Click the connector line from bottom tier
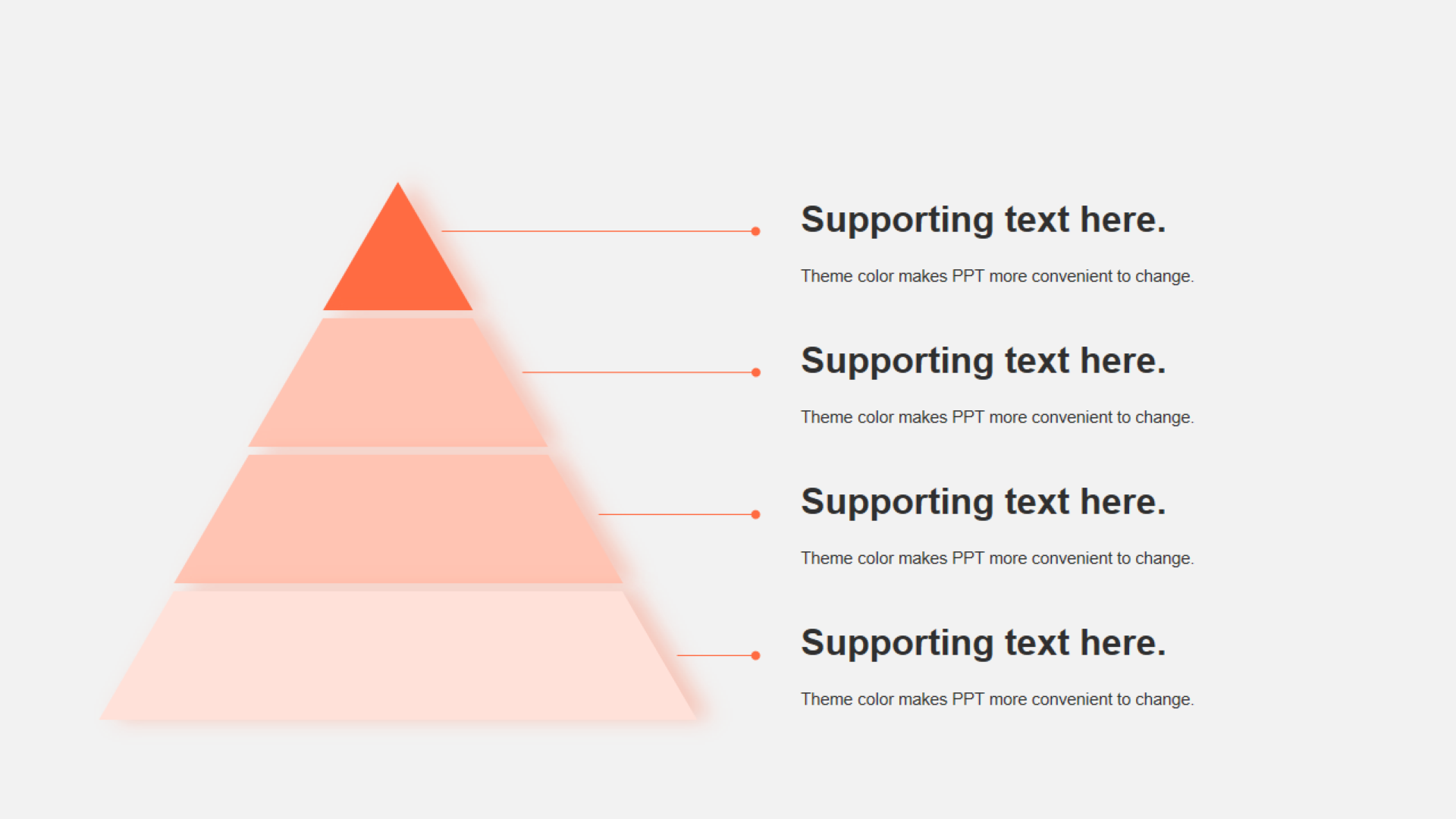 pos(714,655)
